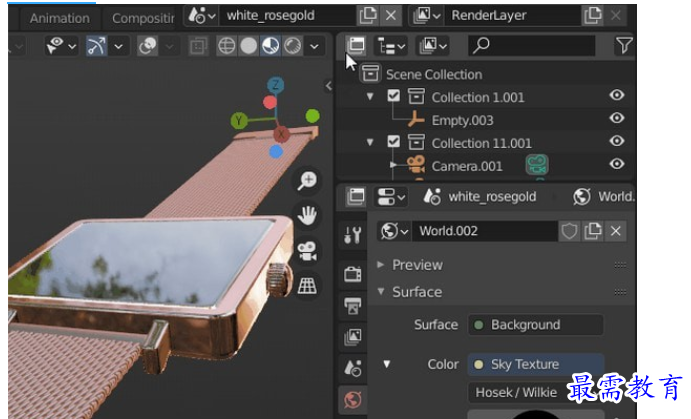Uncheck the Collection 1.001 checkbox
This screenshot has height=419, width=691.
coord(394,97)
